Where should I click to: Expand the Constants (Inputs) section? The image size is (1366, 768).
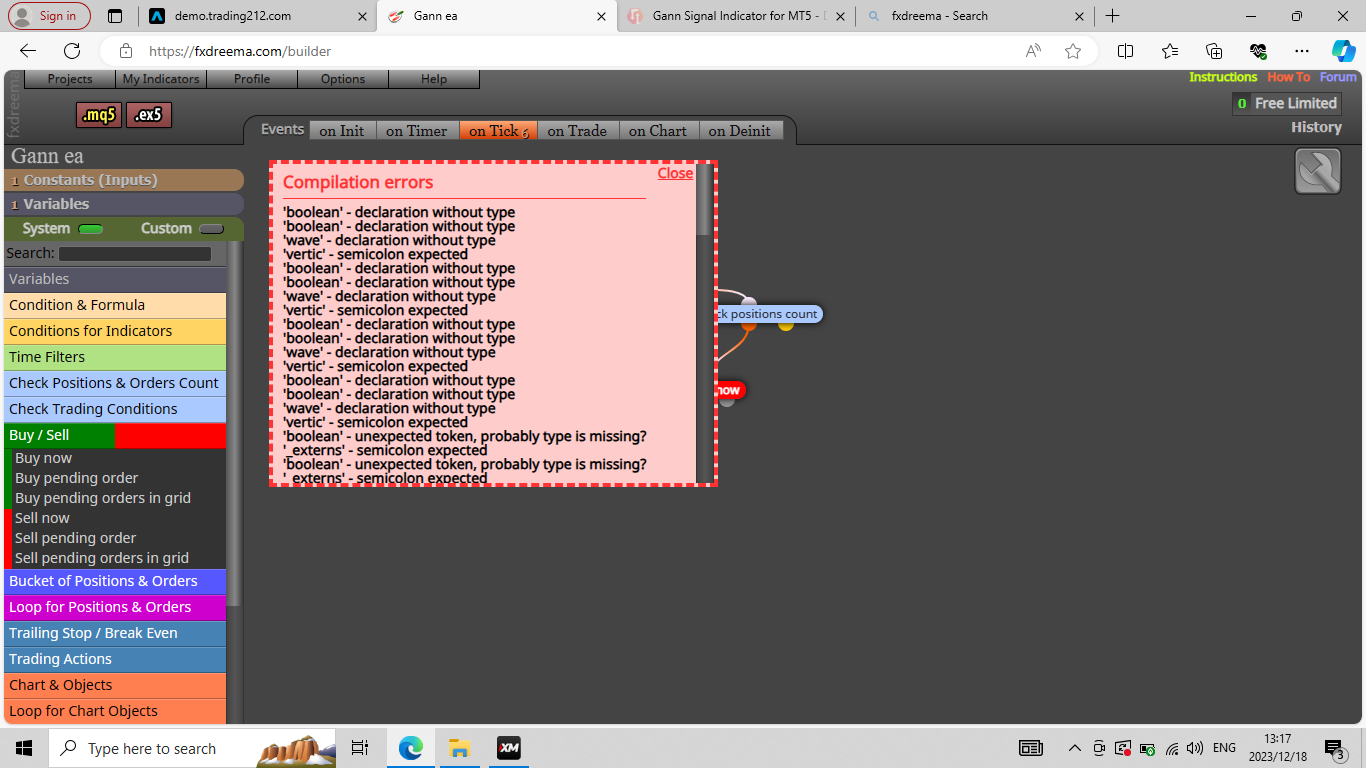[124, 180]
